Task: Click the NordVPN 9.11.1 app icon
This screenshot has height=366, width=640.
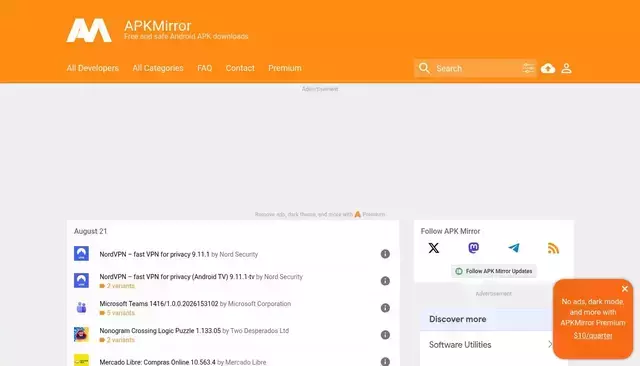Action: [81, 253]
